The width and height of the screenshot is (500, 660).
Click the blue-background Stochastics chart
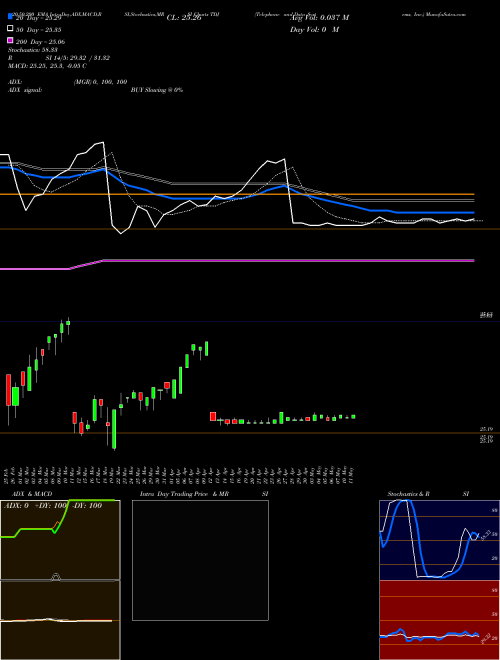click(439, 540)
